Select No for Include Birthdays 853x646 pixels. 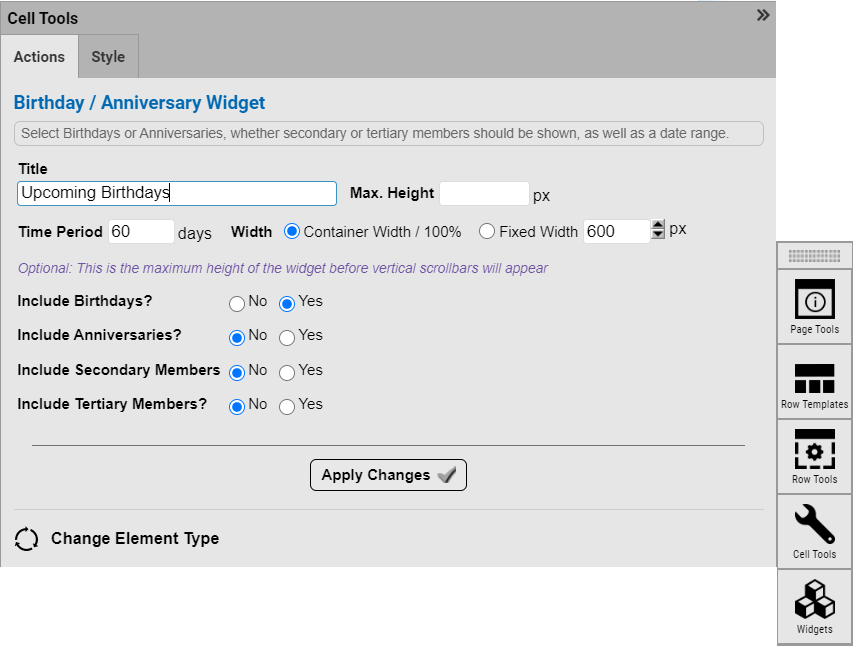tap(237, 303)
